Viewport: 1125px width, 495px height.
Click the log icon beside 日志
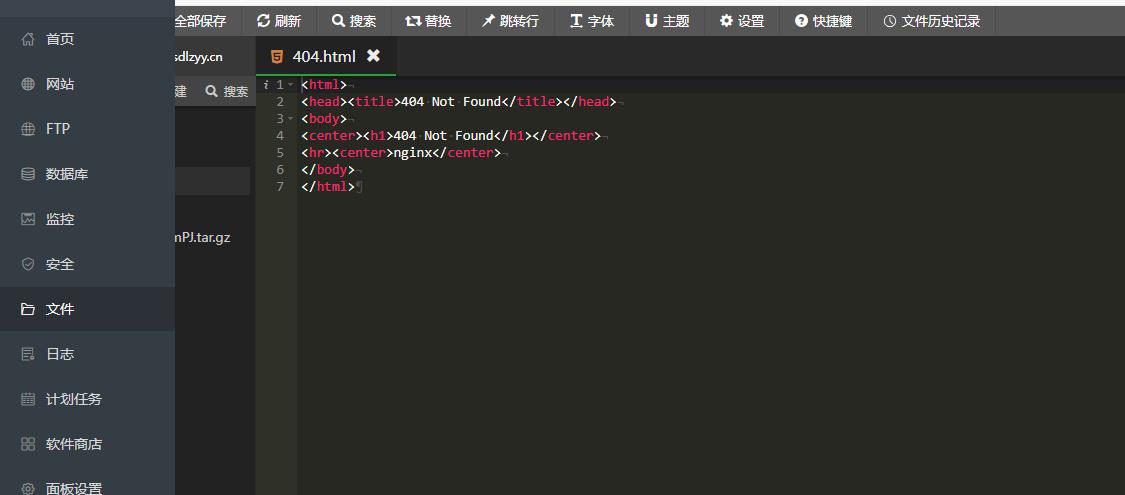click(28, 354)
